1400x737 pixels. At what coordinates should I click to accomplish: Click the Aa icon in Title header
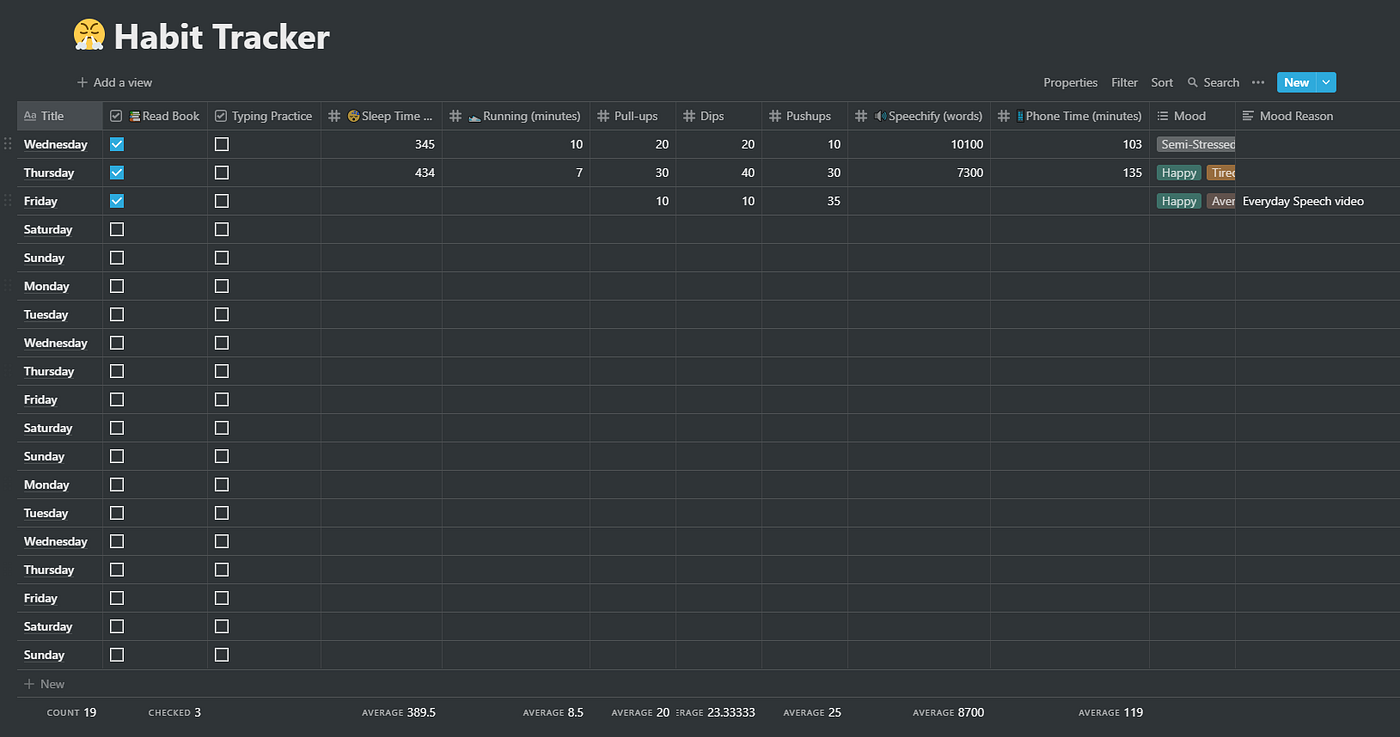(30, 116)
